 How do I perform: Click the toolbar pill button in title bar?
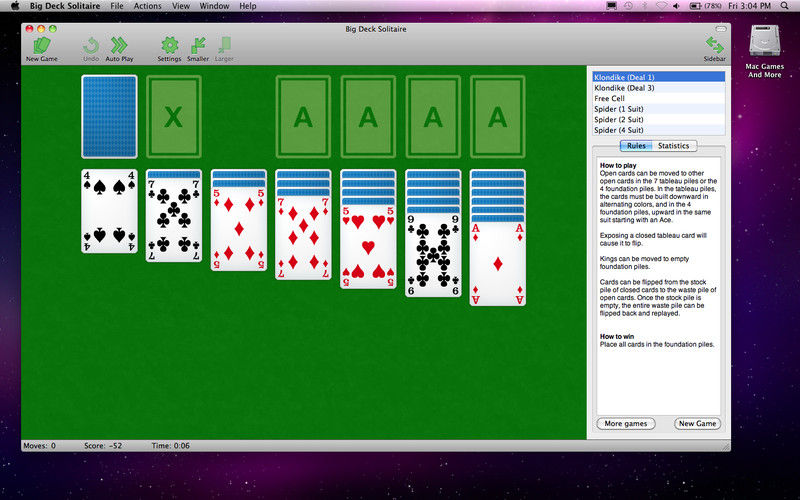pyautogui.click(x=721, y=29)
